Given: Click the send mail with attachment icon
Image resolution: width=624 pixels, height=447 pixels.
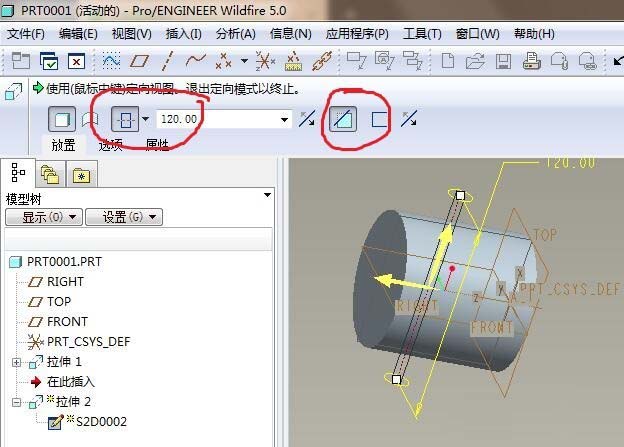Looking at the screenshot, I should (559, 61).
